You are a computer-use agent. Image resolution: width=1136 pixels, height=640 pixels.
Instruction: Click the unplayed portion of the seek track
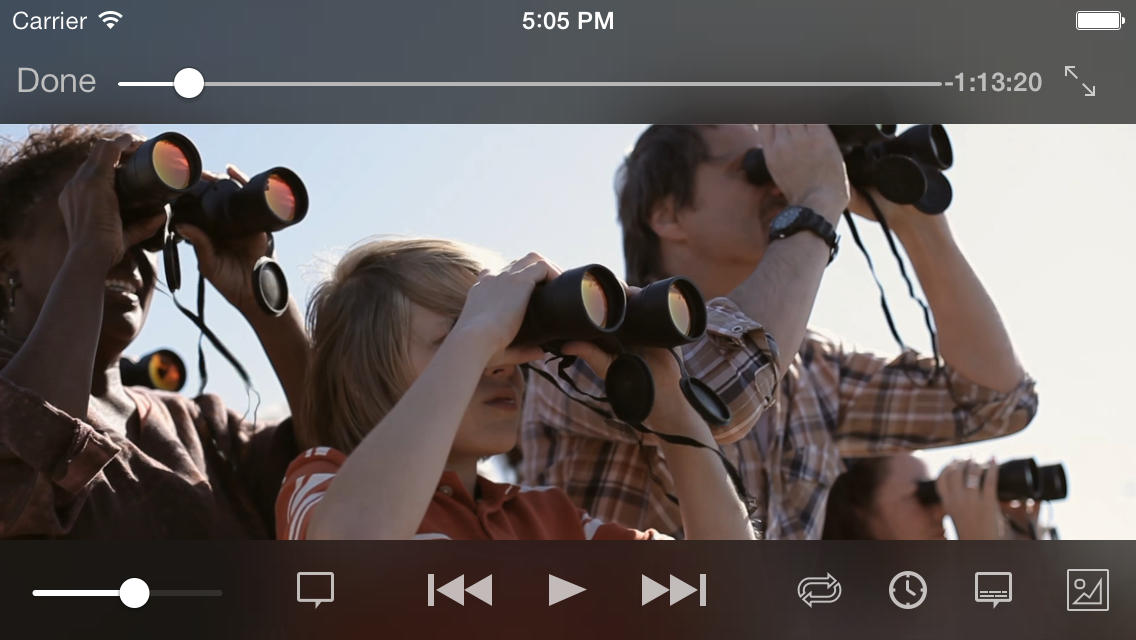click(x=572, y=84)
